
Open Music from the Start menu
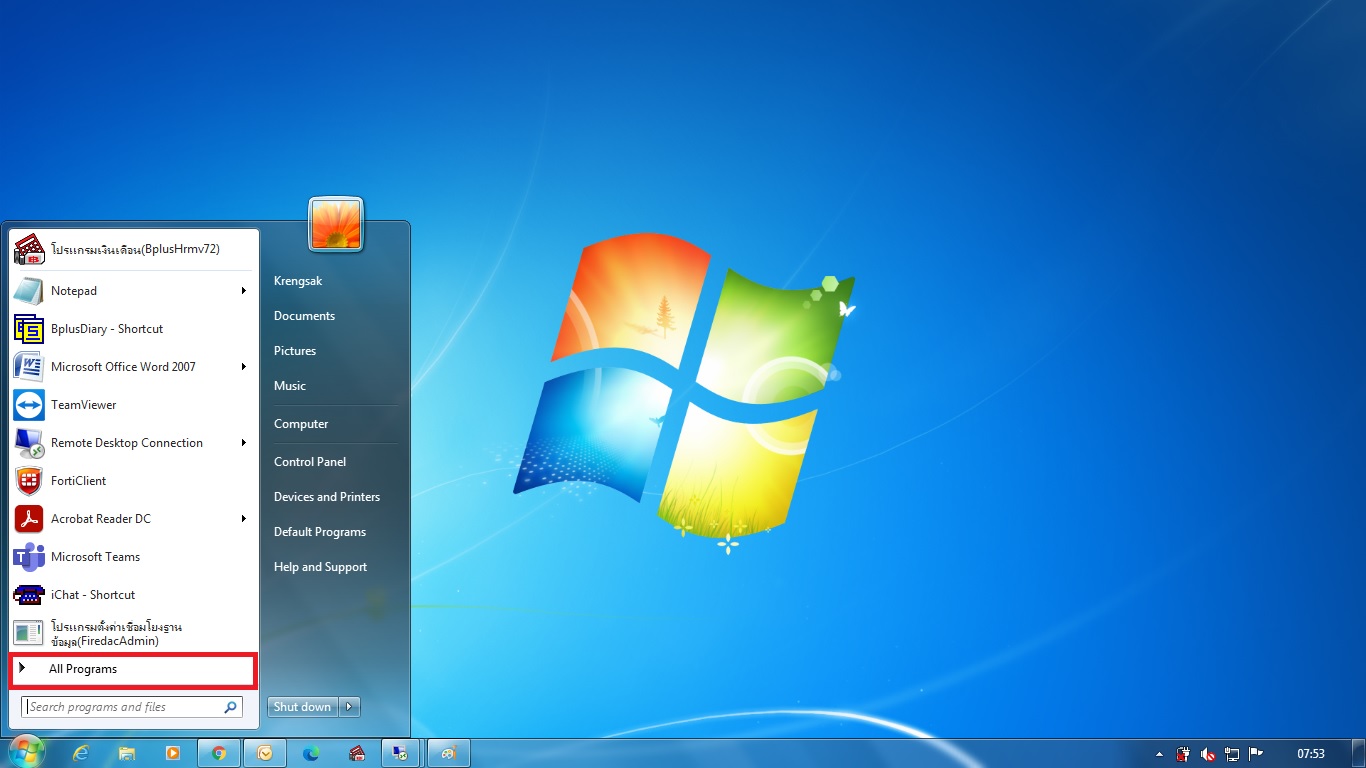tap(290, 386)
